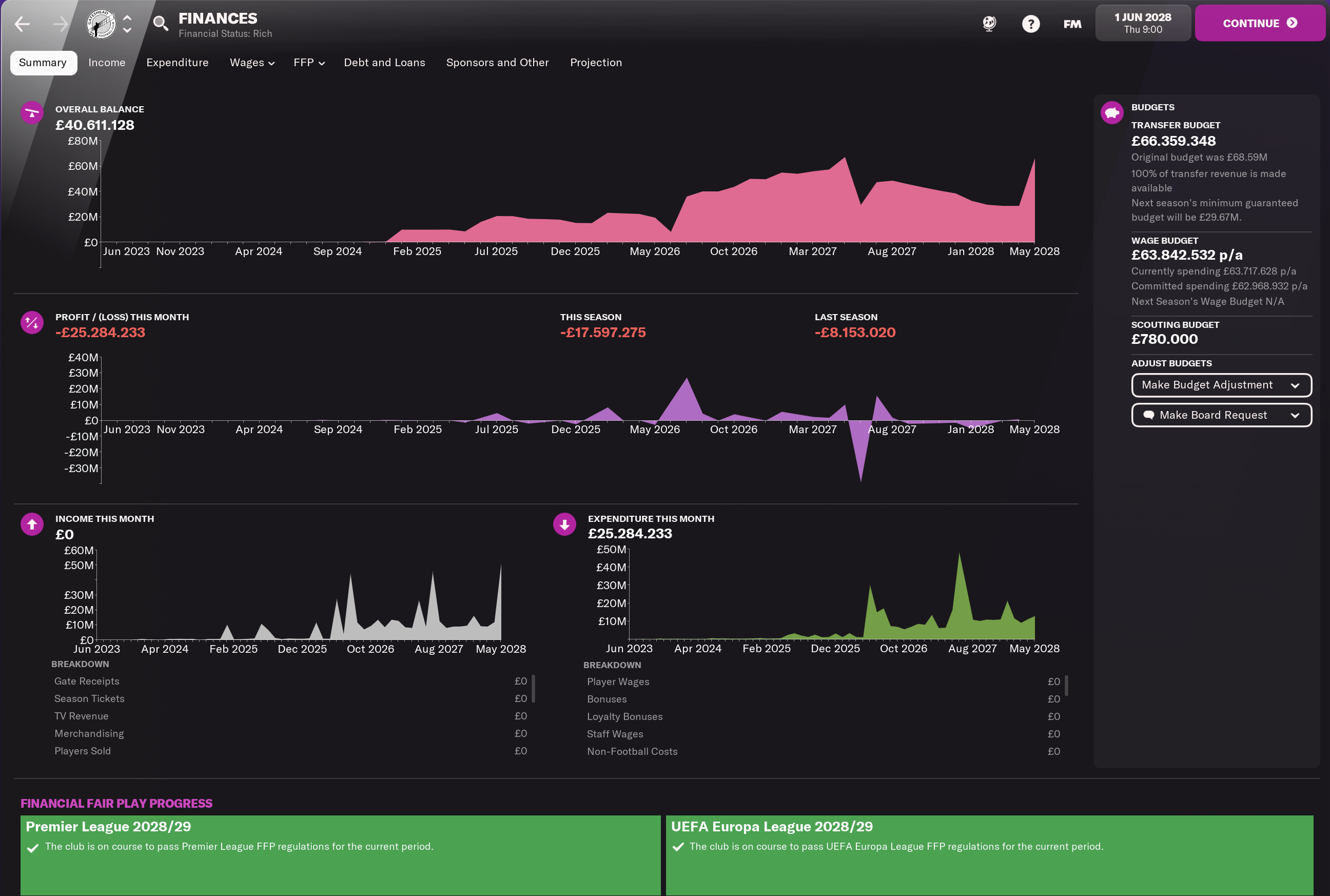Click the TV Revenue row

pyautogui.click(x=290, y=716)
